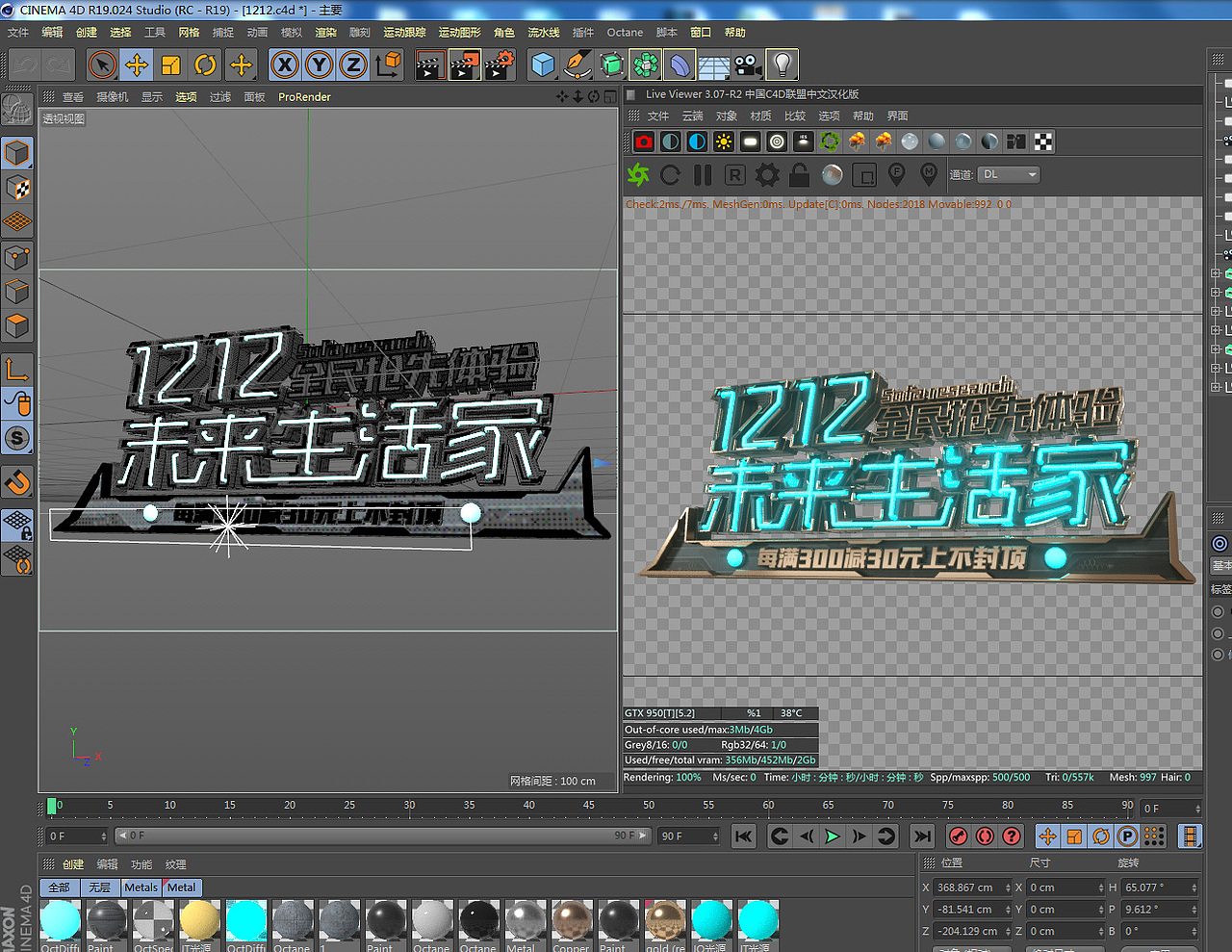The height and width of the screenshot is (952, 1232).
Task: Open the Subdivision Surface generator icon
Action: (612, 64)
